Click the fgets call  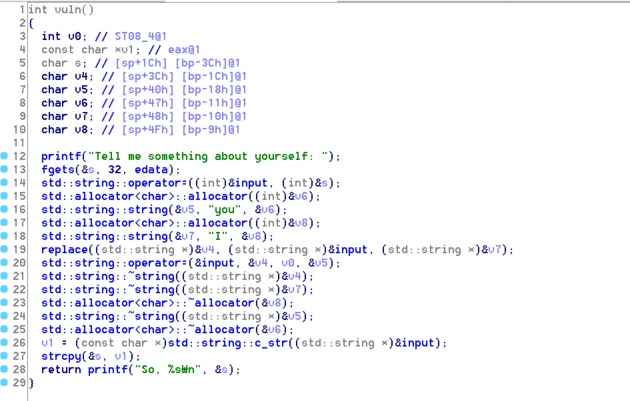(57, 170)
